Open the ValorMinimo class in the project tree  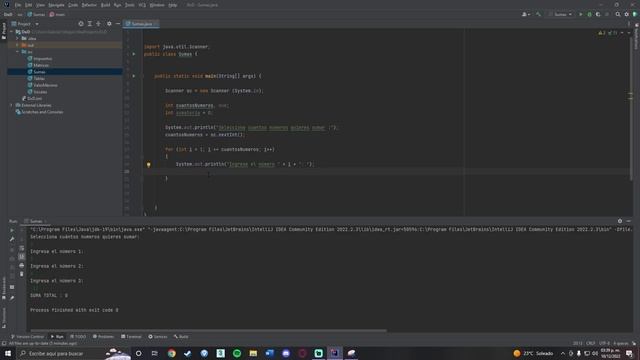tap(45, 85)
